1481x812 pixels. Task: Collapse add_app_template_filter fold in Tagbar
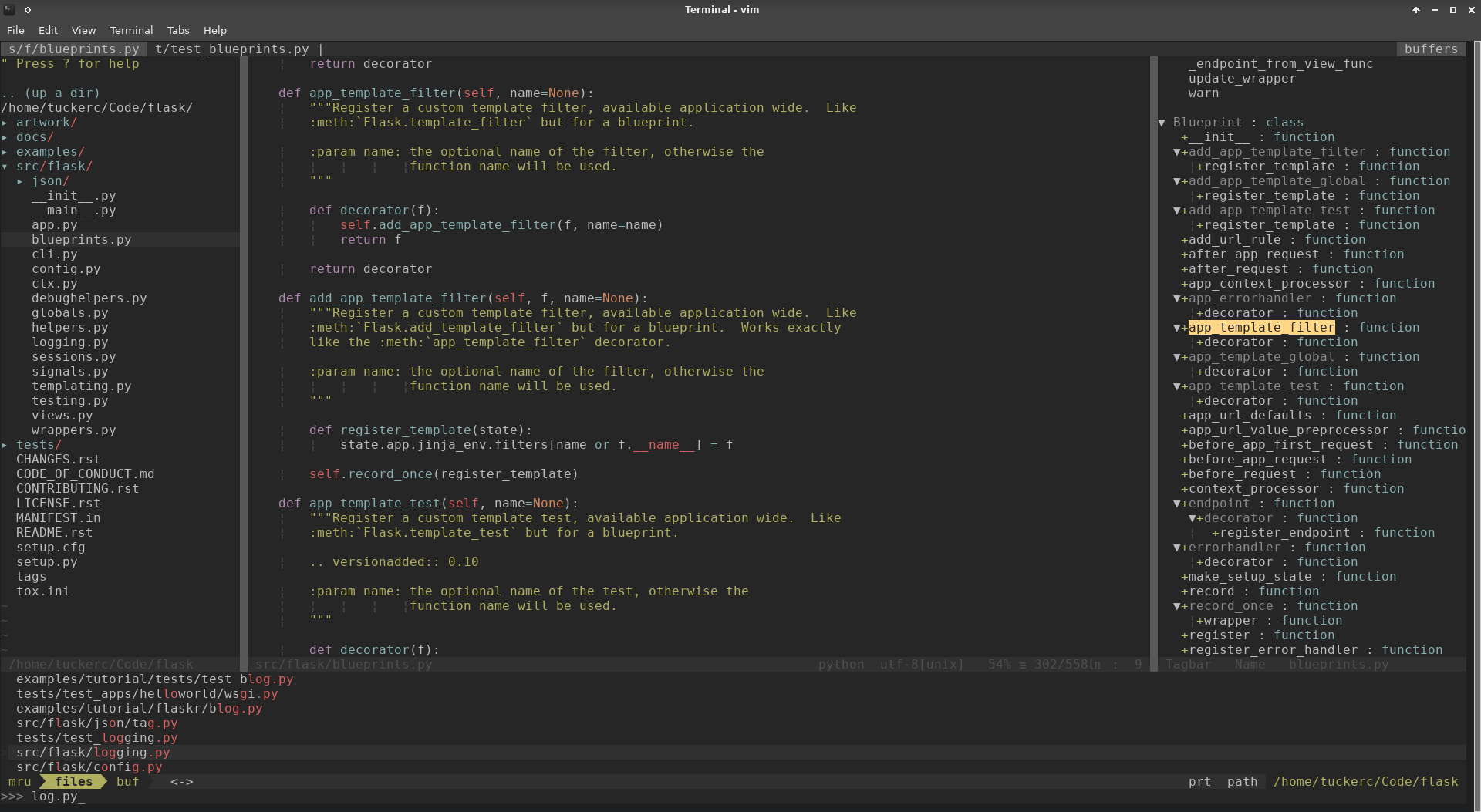point(1177,152)
